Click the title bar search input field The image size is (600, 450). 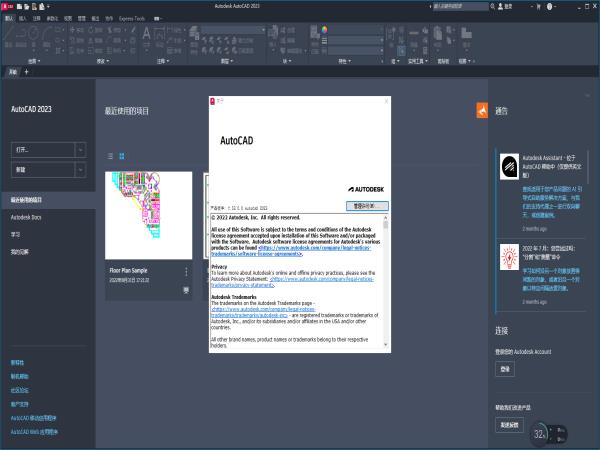461,6
